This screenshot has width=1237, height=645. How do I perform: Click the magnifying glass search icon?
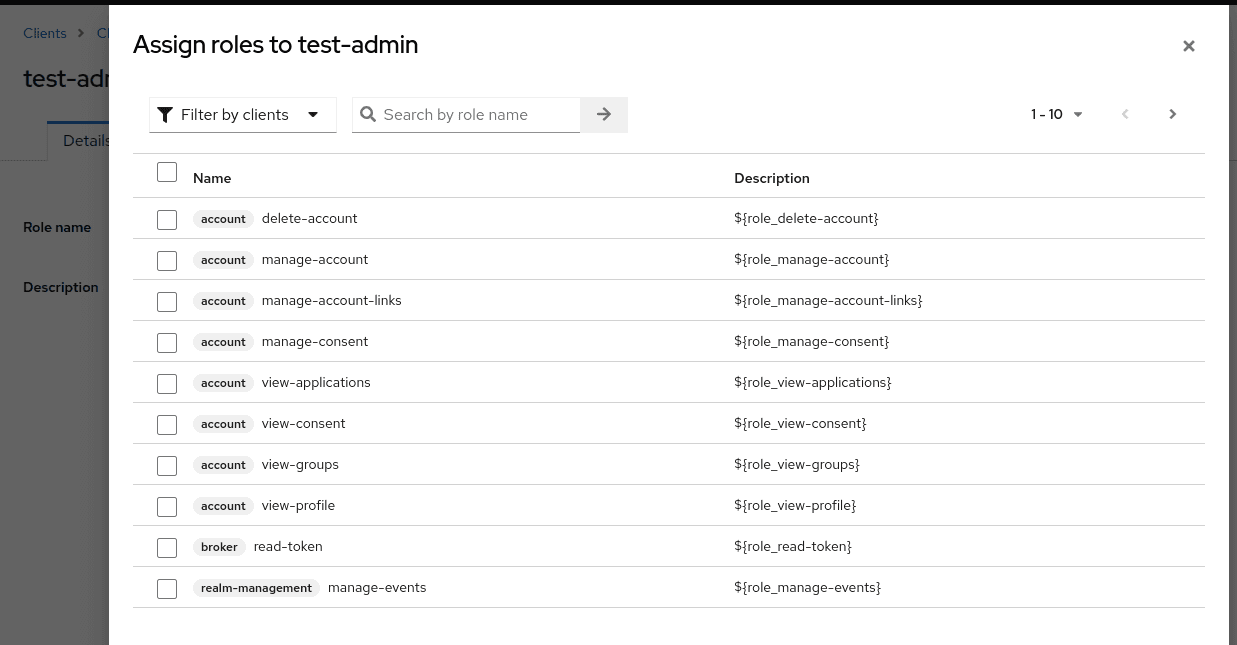[368, 115]
